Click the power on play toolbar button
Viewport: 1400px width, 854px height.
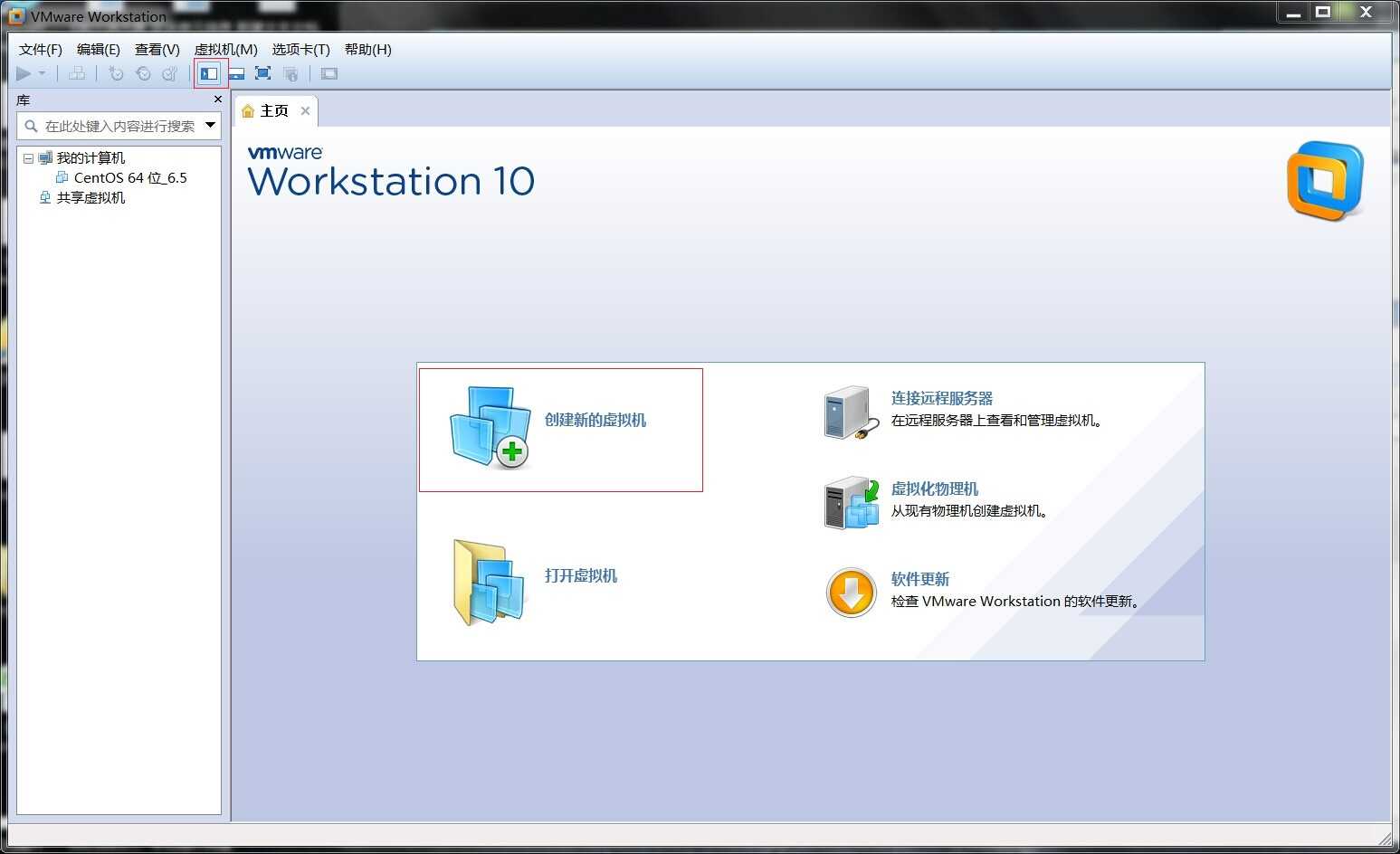24,73
